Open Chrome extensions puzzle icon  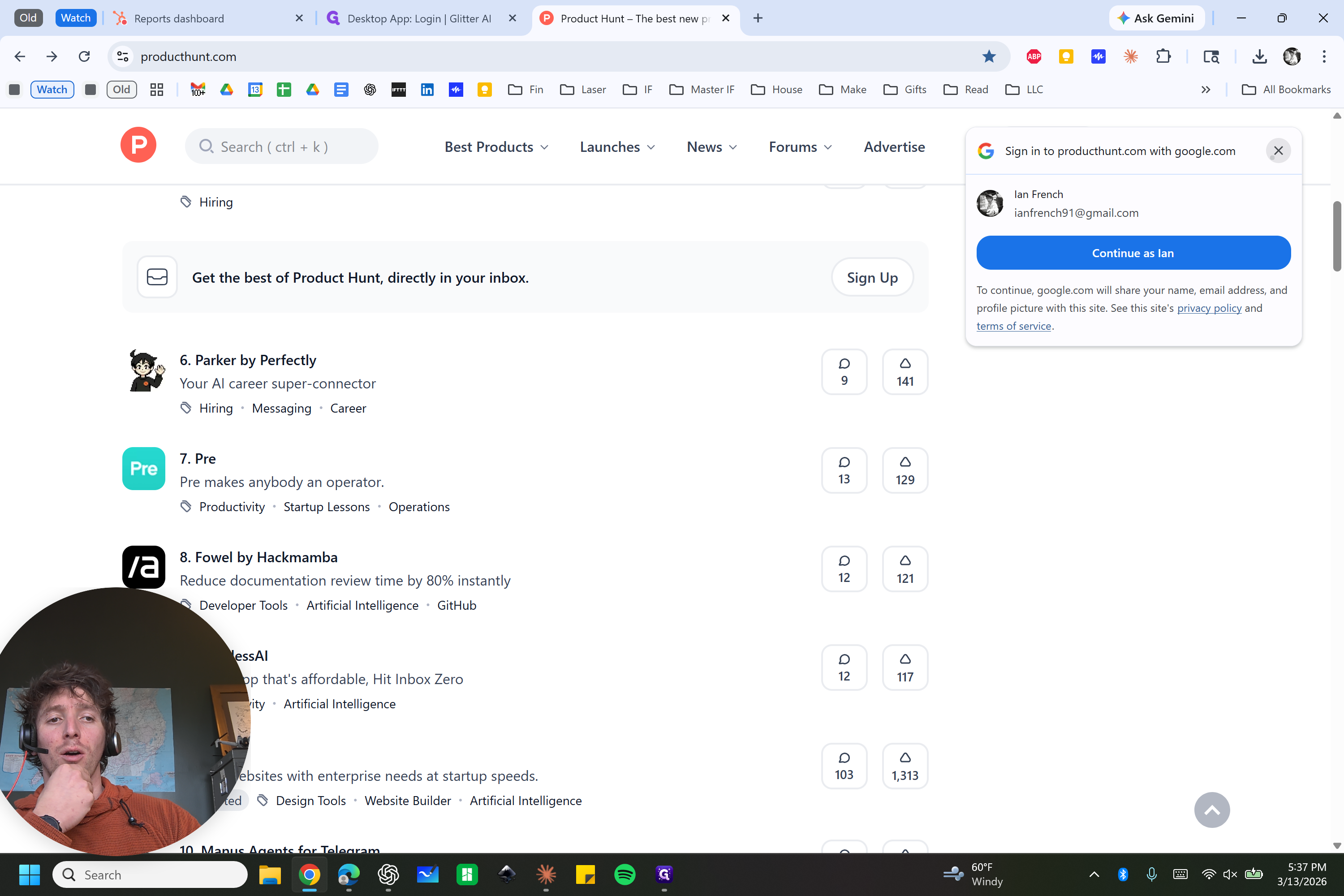click(x=1163, y=56)
